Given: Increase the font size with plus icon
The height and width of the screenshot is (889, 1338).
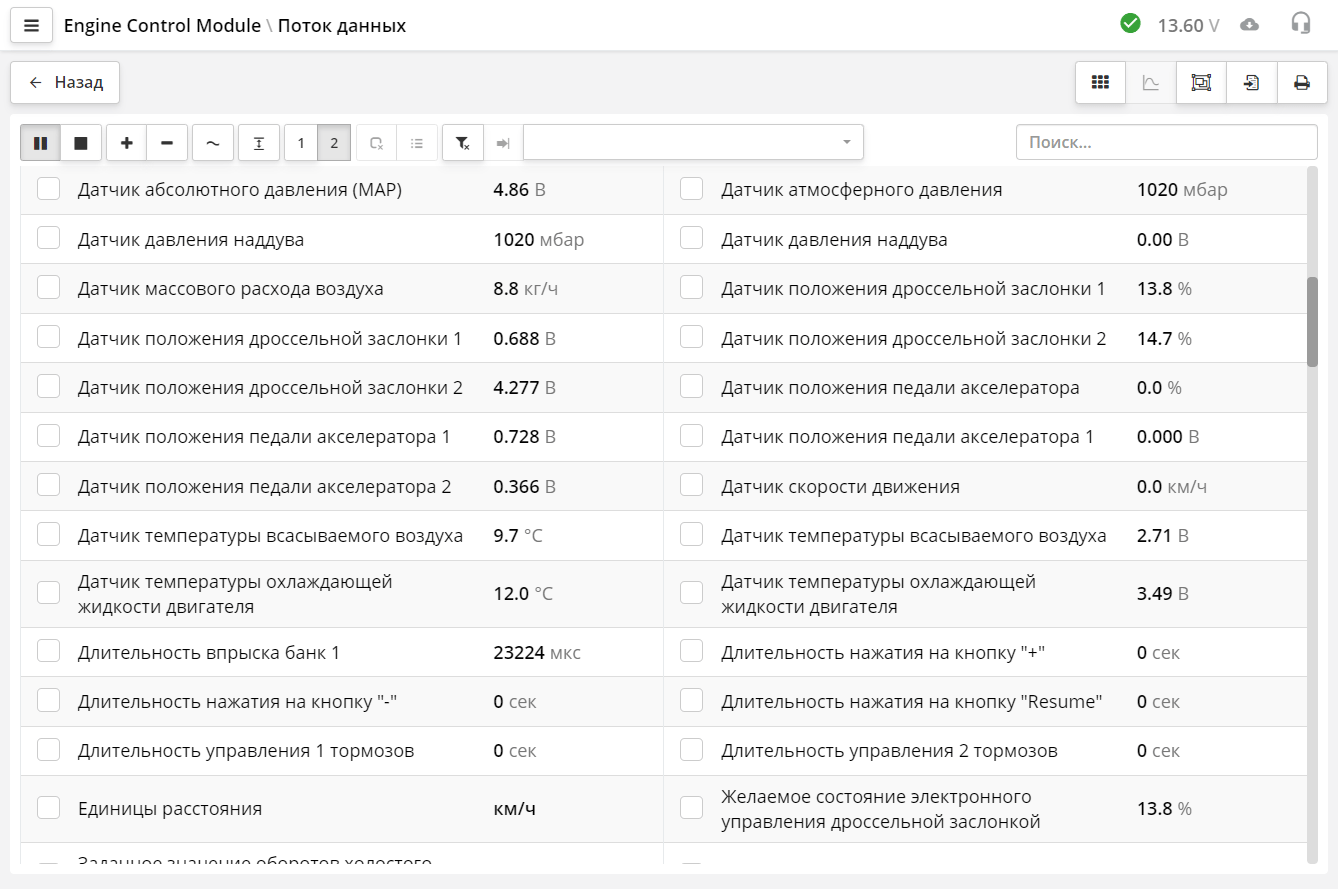Looking at the screenshot, I should click(x=126, y=142).
